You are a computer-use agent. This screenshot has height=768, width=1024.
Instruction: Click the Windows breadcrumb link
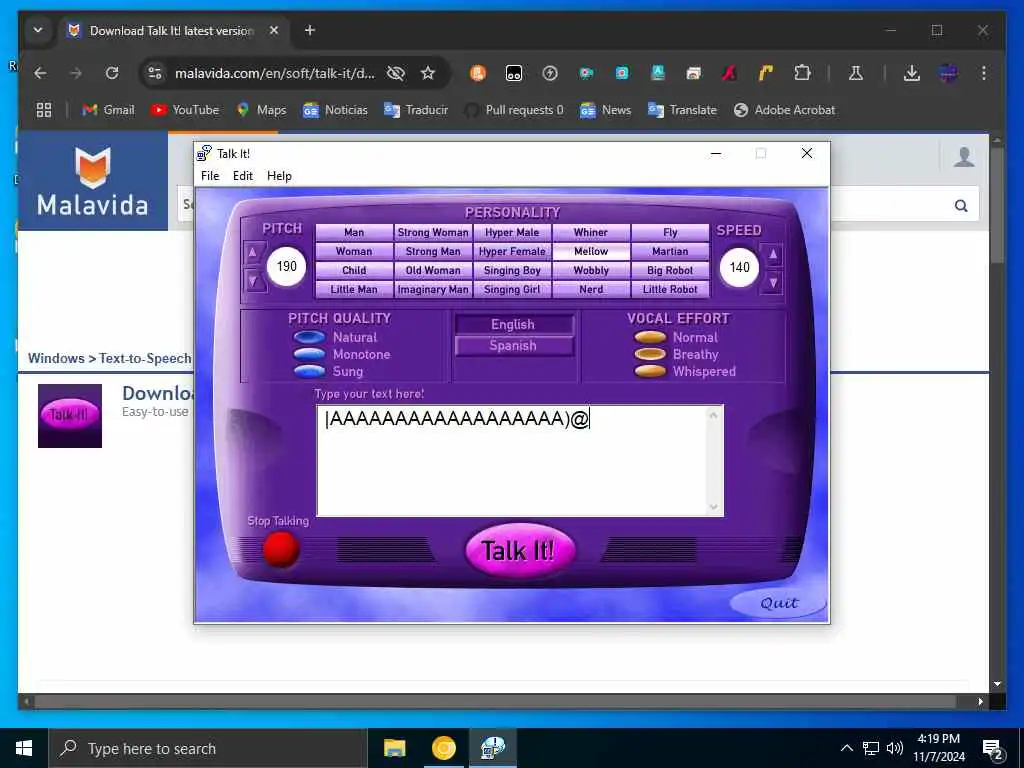[x=56, y=358]
